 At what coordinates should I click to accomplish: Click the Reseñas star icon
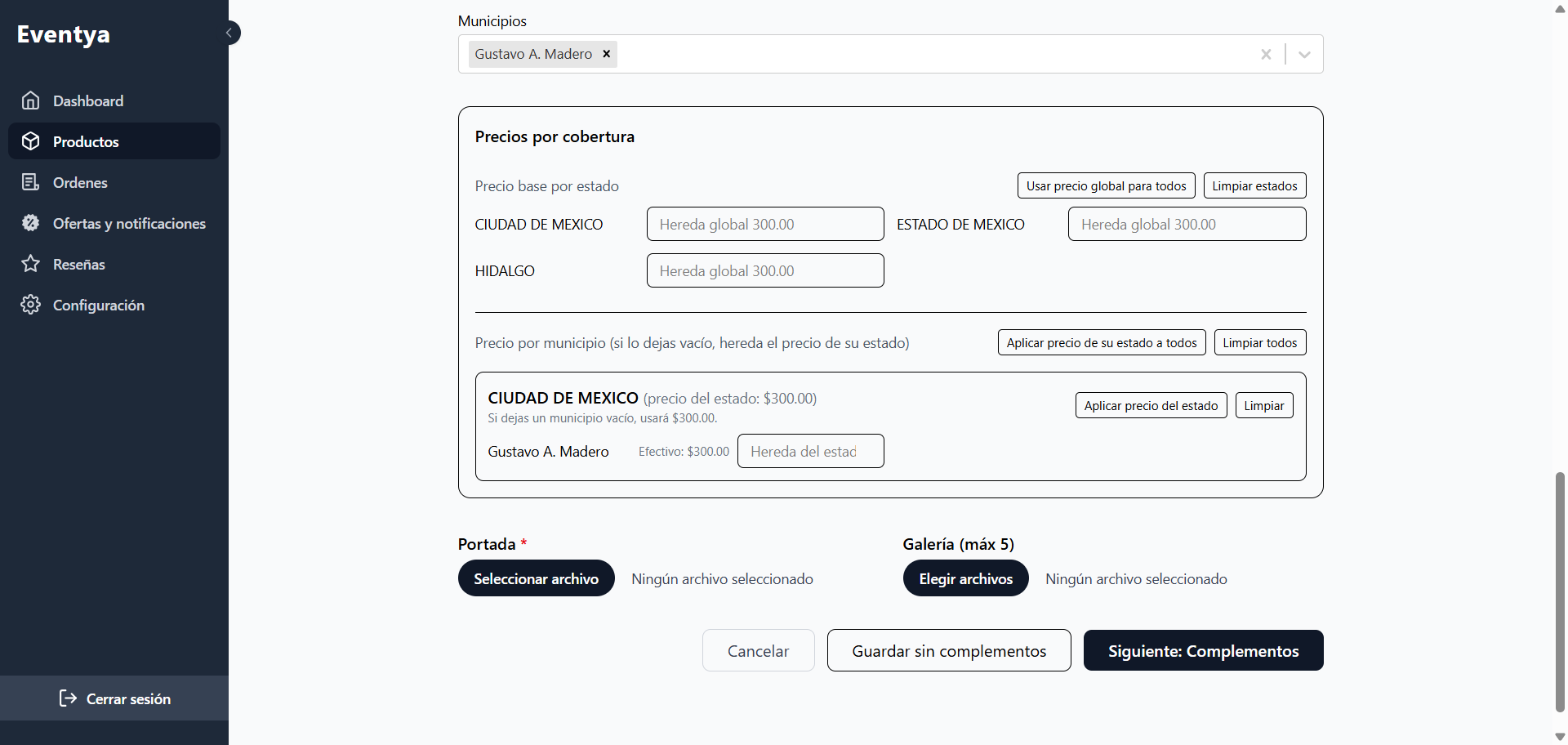click(x=31, y=264)
